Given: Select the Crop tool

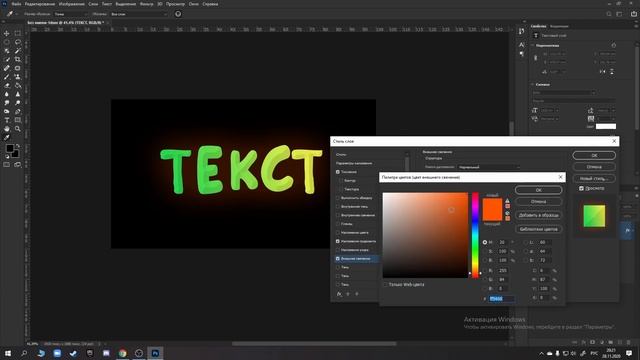Looking at the screenshot, I should coord(18,60).
